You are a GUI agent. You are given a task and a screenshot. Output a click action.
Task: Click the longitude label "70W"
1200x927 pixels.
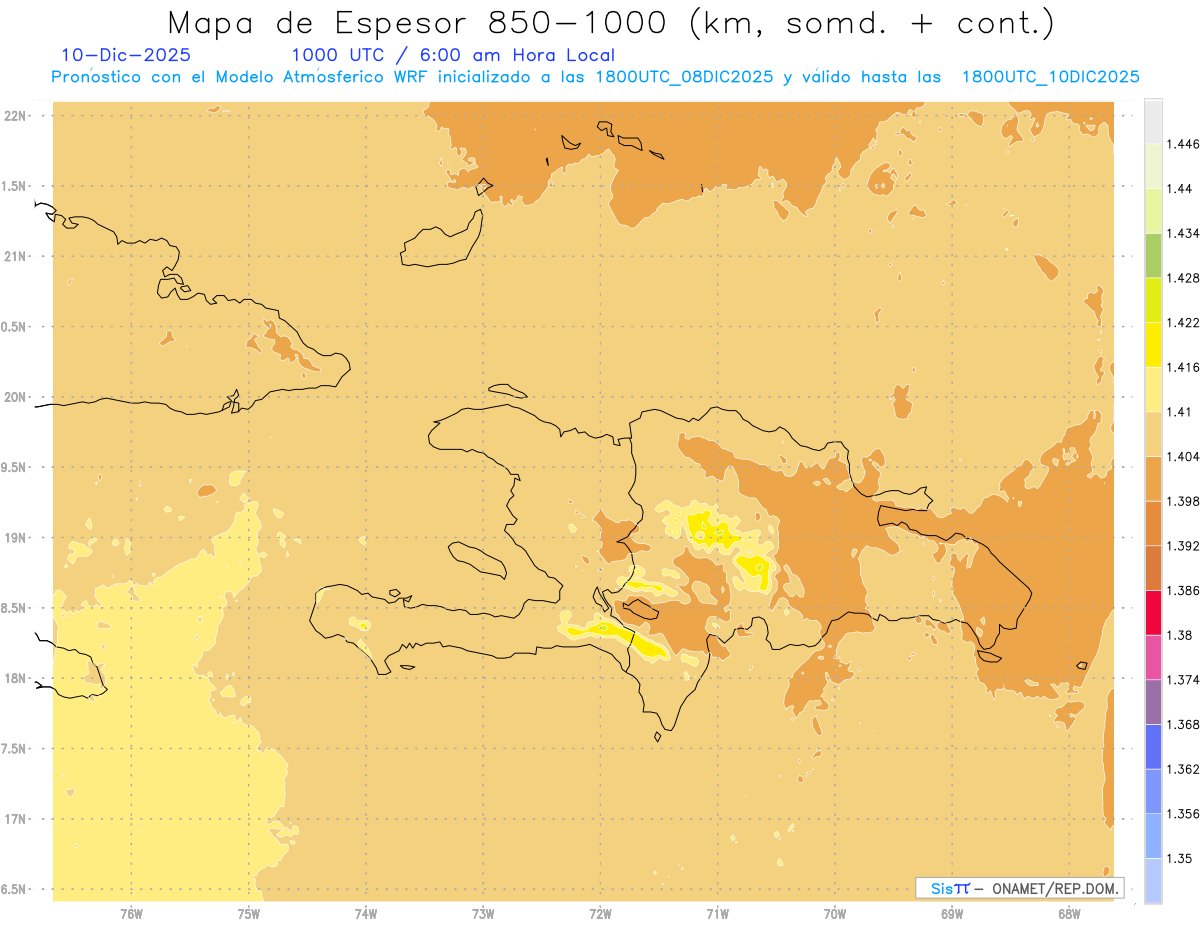tap(835, 913)
